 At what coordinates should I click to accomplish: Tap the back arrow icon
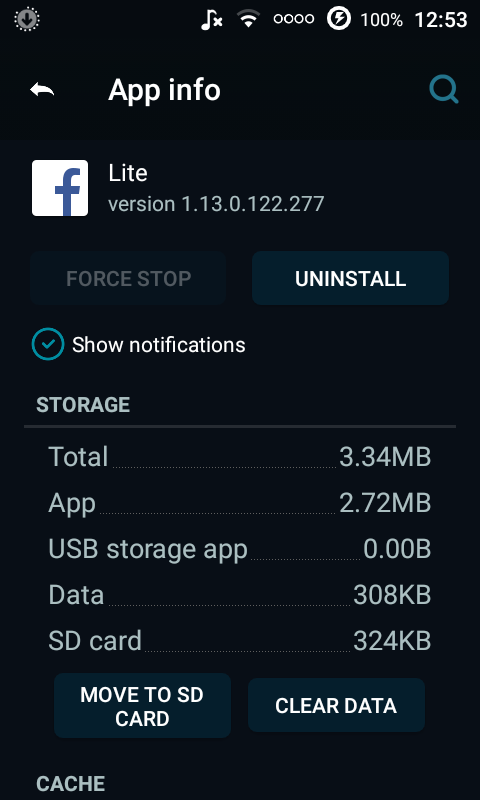tap(42, 90)
